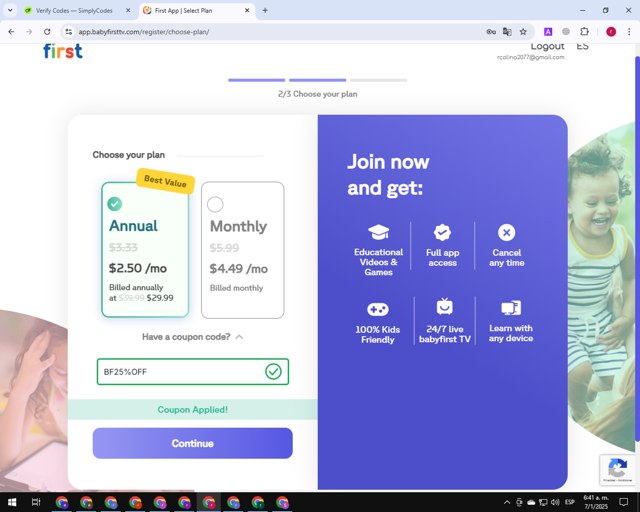Open the Chrome three-dot menu
Image resolution: width=640 pixels, height=512 pixels.
629,32
